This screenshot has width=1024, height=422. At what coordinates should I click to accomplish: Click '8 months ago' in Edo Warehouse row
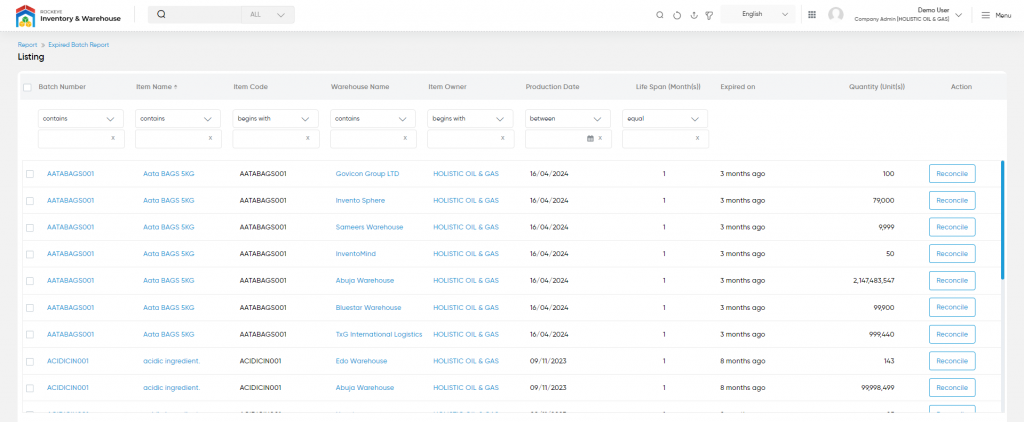[743, 361]
